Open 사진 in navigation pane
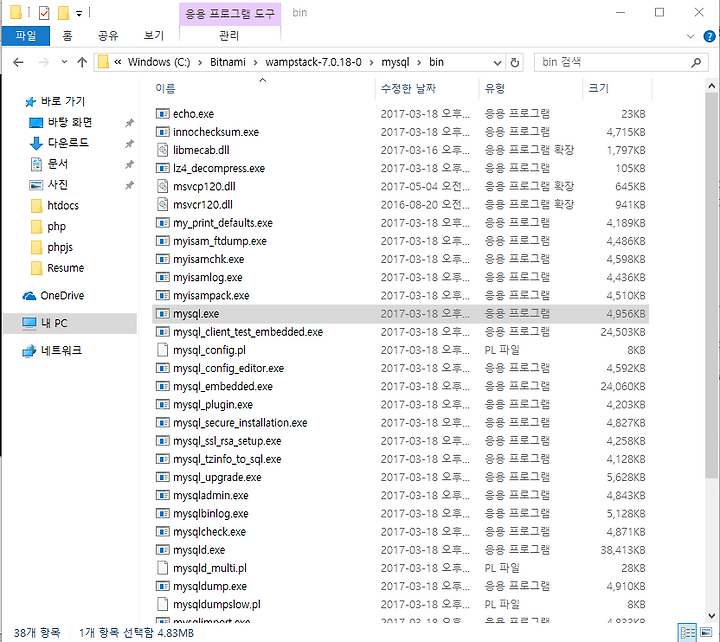Image resolution: width=720 pixels, height=642 pixels. tap(58, 185)
